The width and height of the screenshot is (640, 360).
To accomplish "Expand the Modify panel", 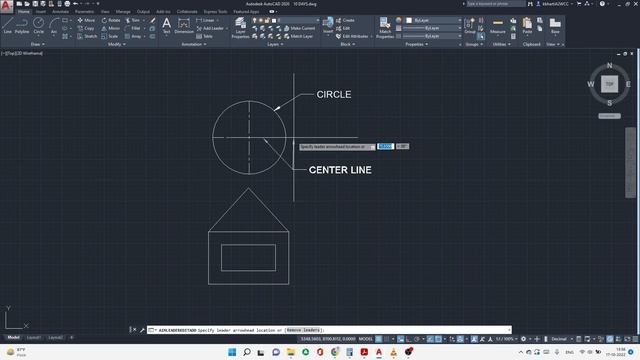I will 116,44.
